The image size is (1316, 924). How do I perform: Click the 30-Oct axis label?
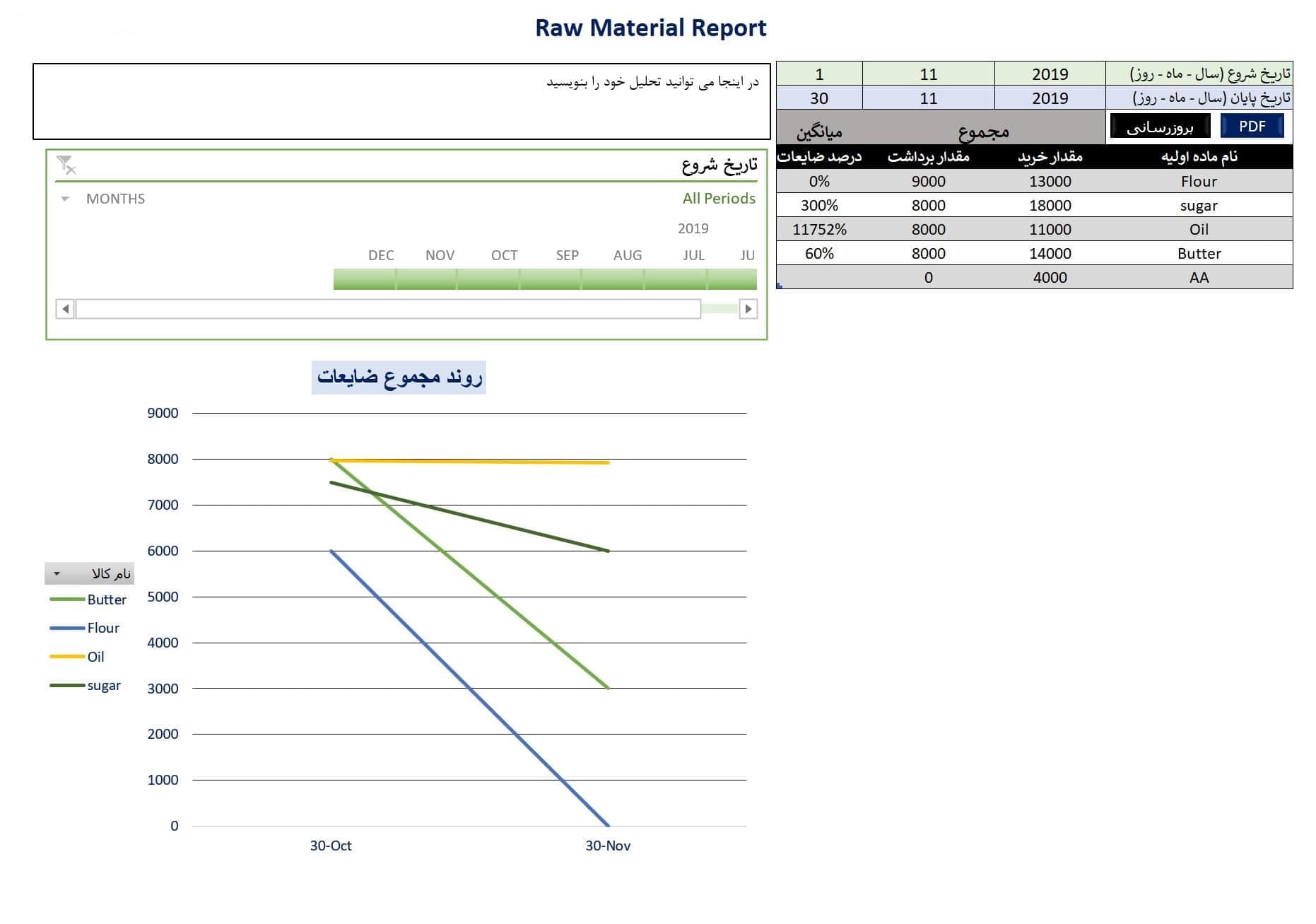[x=331, y=846]
